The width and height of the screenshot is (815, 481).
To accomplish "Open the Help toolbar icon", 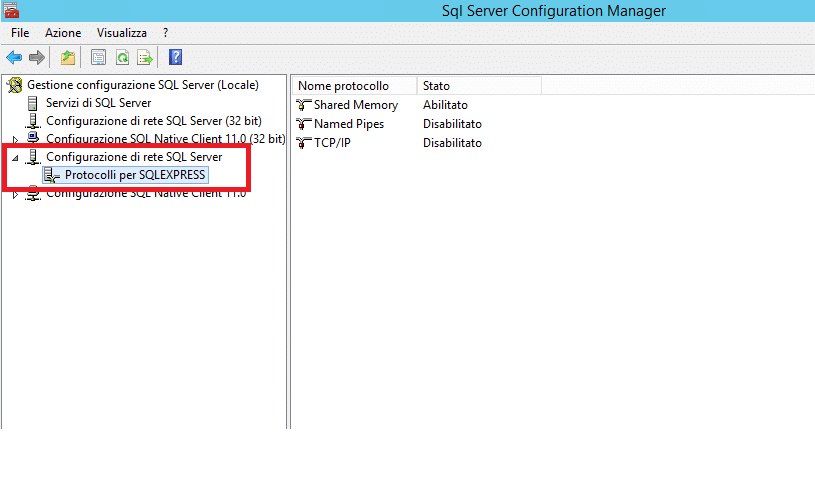I will (176, 57).
